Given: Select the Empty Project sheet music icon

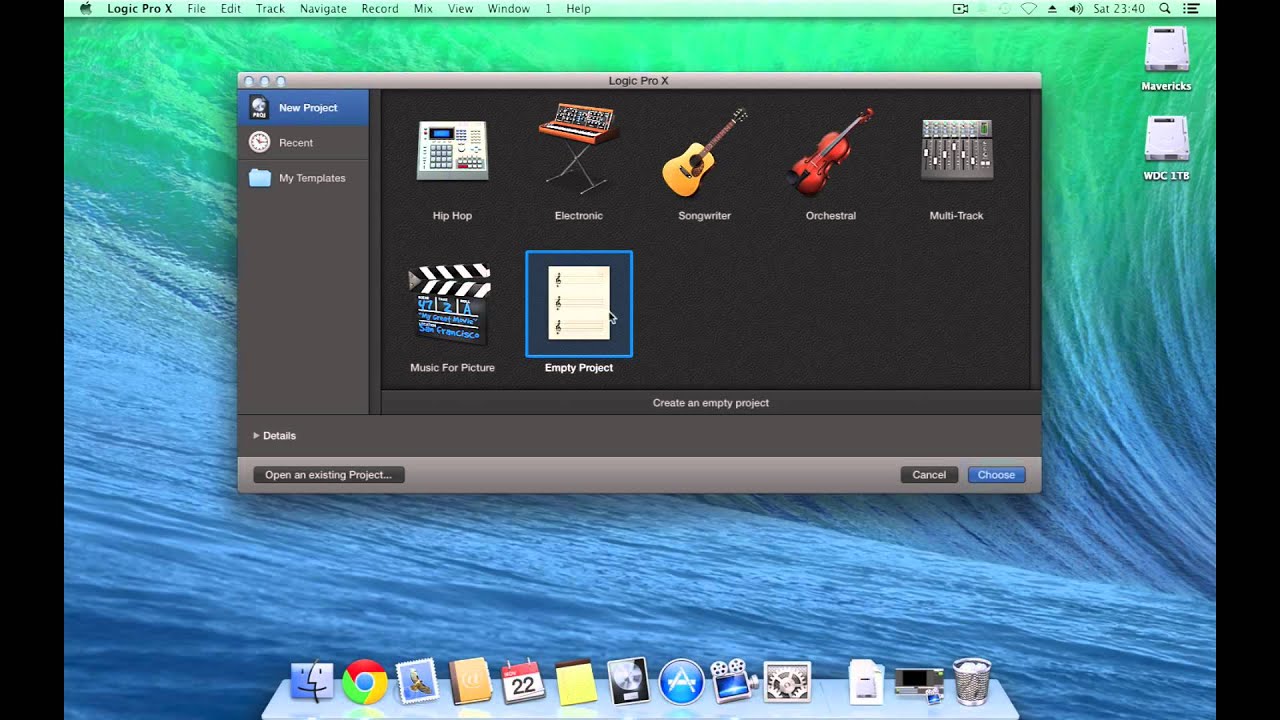Looking at the screenshot, I should point(579,303).
